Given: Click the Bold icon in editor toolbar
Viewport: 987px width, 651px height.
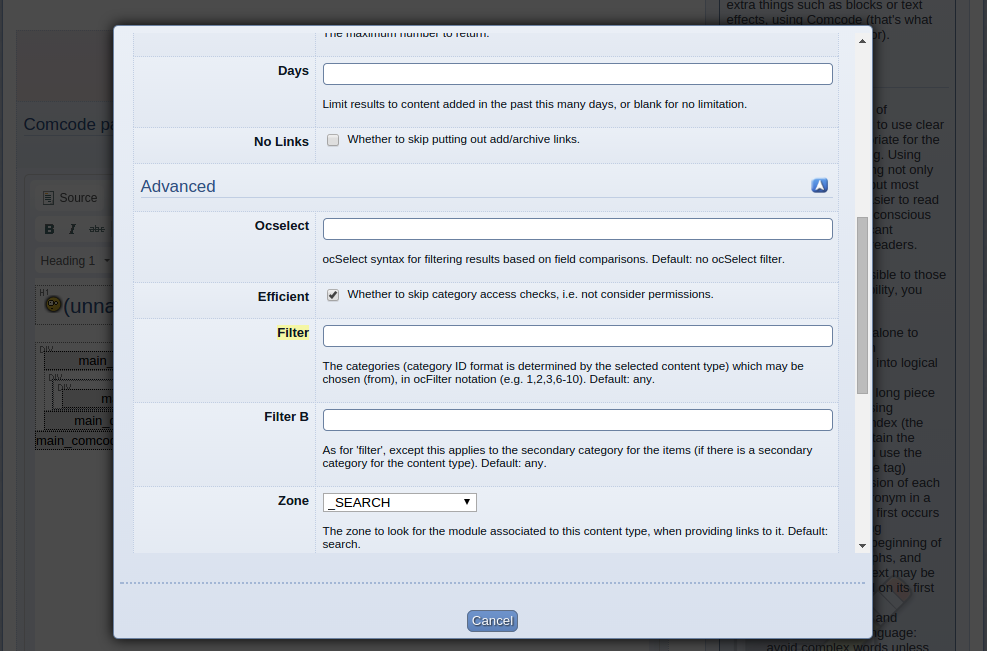Looking at the screenshot, I should click(49, 229).
